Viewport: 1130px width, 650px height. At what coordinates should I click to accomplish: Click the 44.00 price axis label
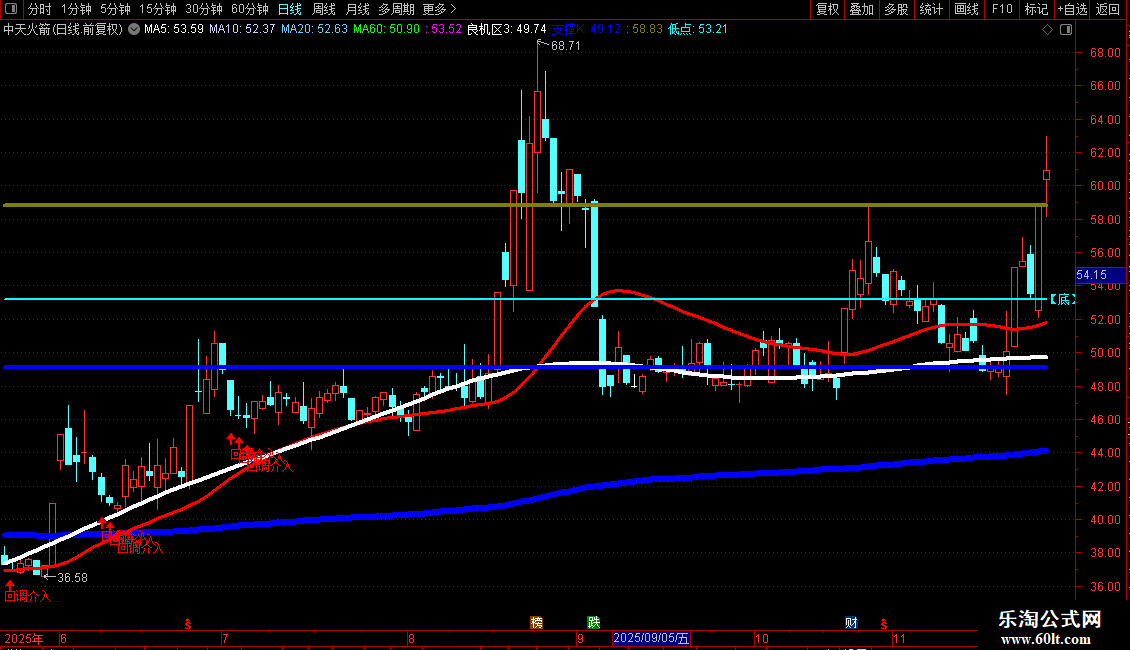(x=1105, y=453)
